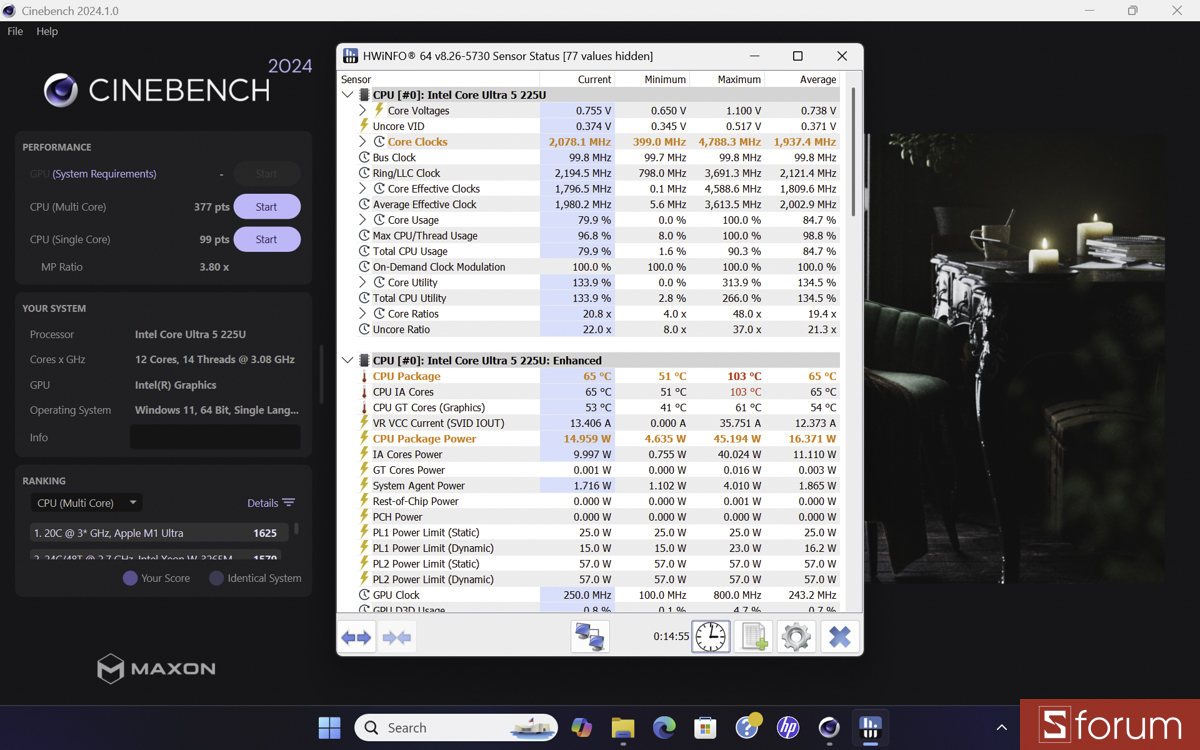Click the reset clock timer icon
The image size is (1200, 750).
pyautogui.click(x=711, y=636)
